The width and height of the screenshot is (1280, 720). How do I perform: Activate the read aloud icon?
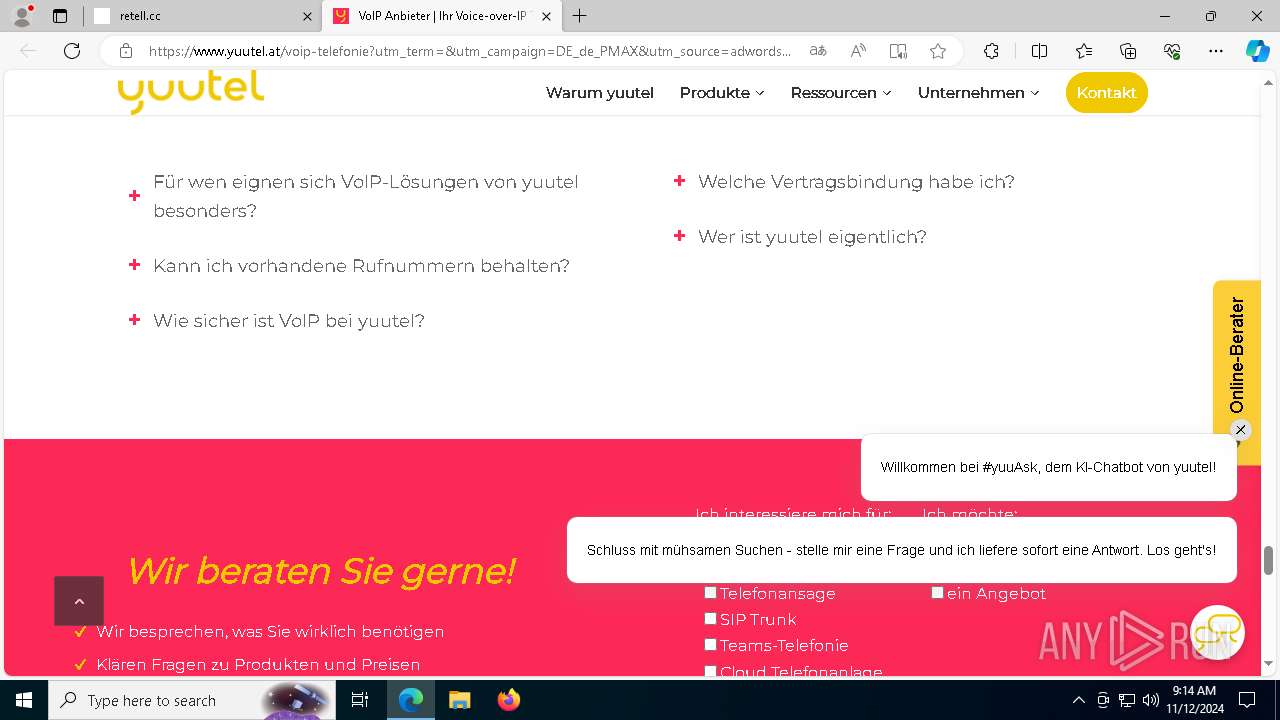(858, 51)
